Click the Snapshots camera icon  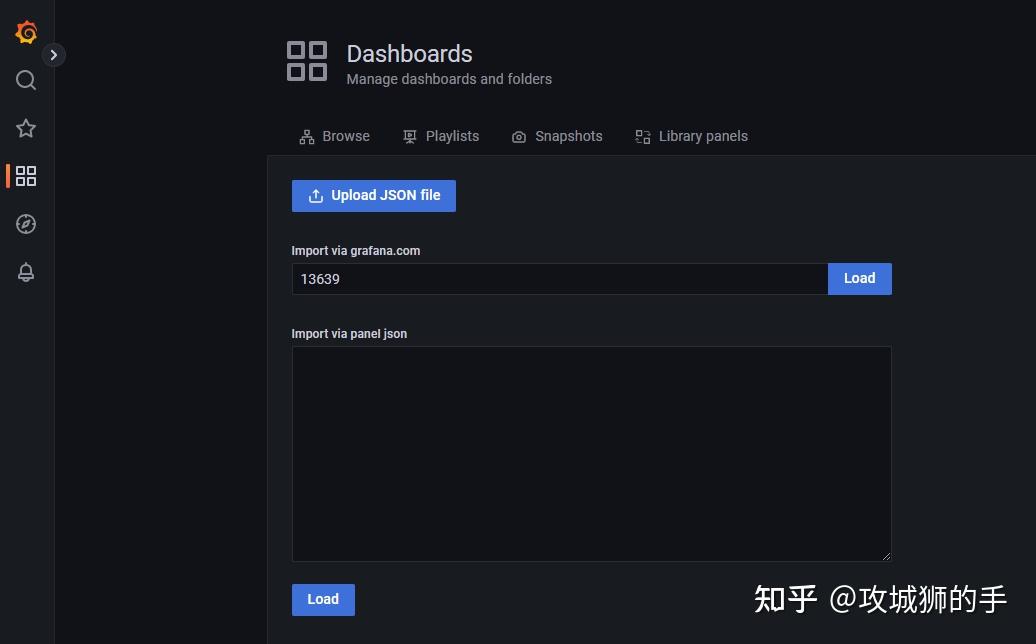(518, 136)
